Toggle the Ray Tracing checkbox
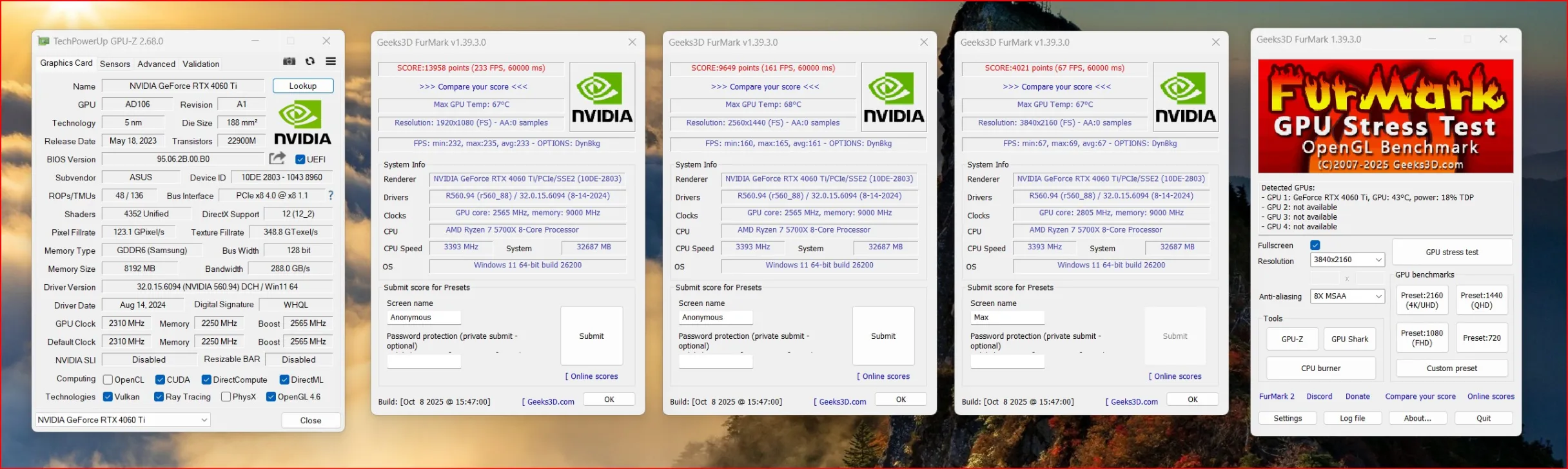Image resolution: width=1568 pixels, height=469 pixels. (159, 397)
